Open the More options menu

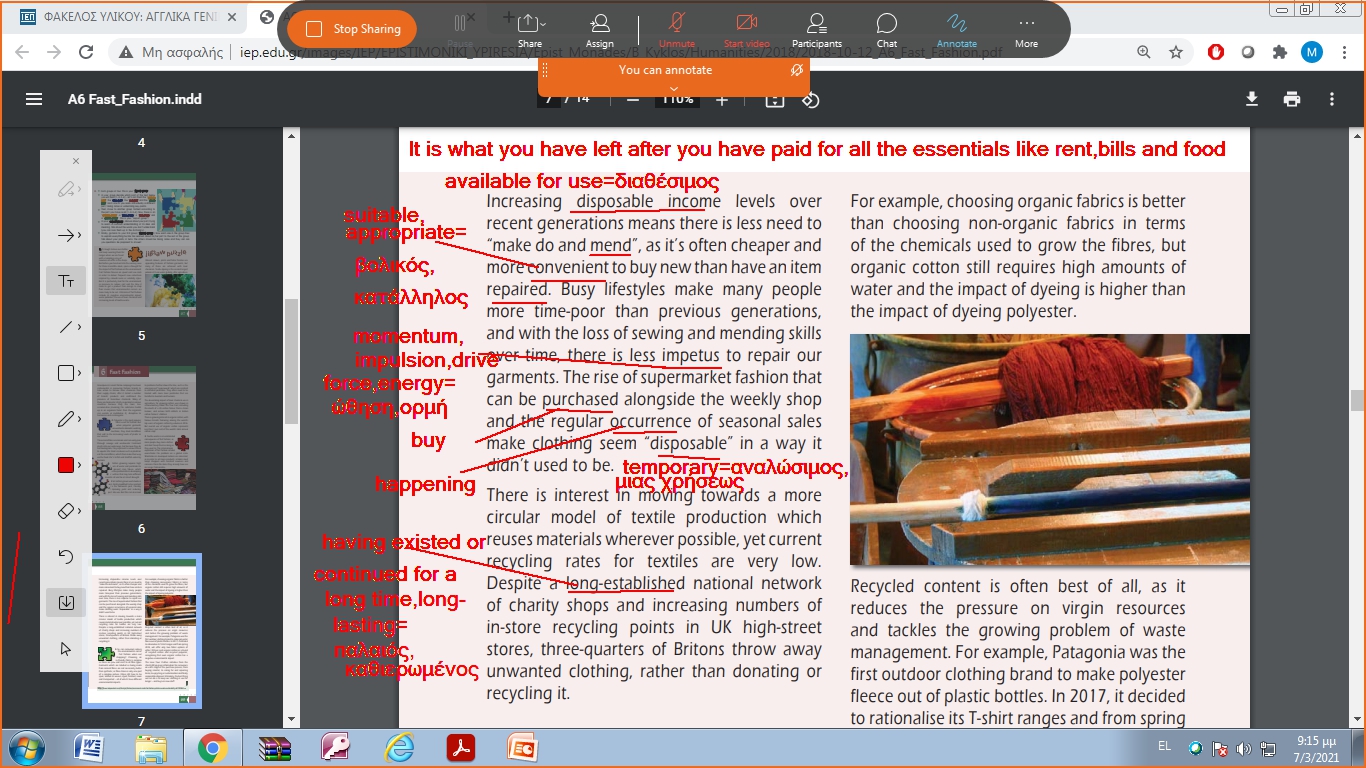tap(1026, 29)
